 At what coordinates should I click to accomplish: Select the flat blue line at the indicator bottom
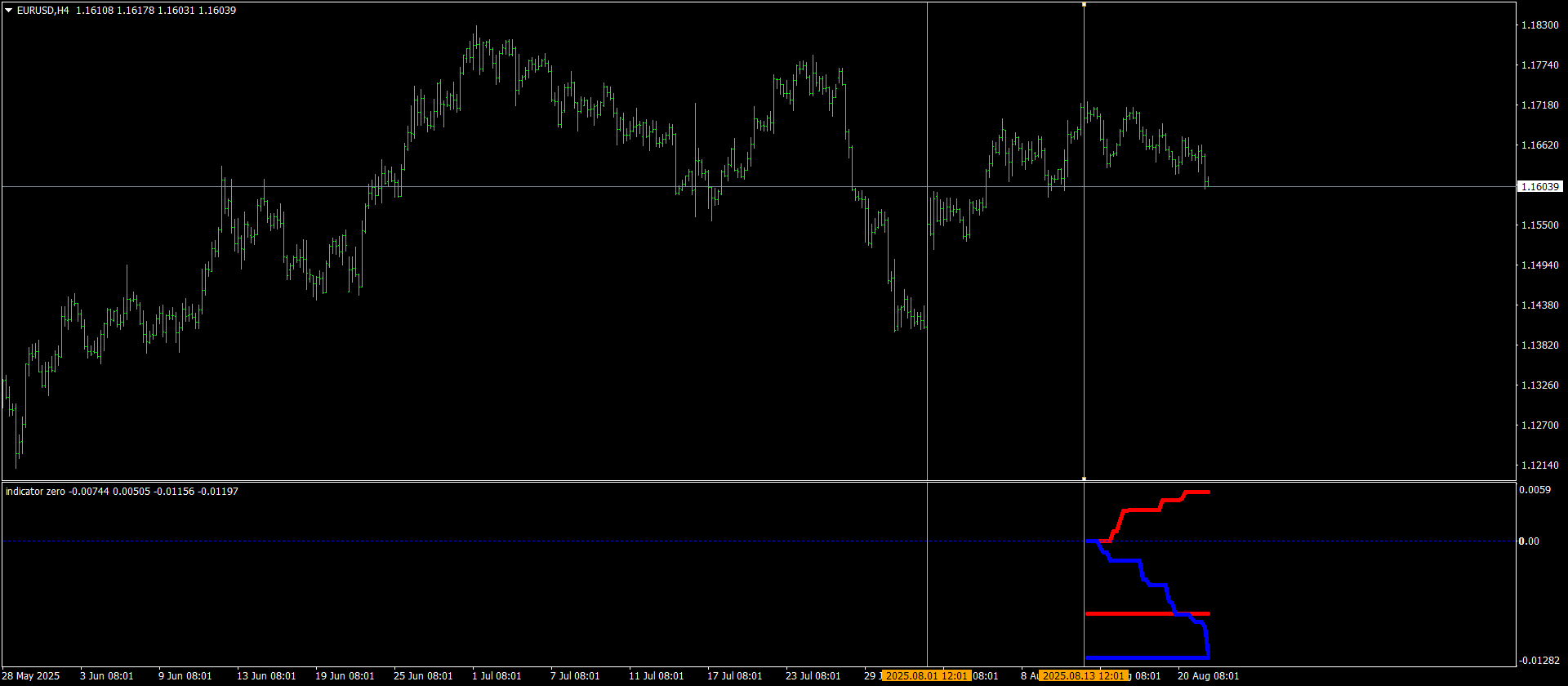[x=1147, y=657]
